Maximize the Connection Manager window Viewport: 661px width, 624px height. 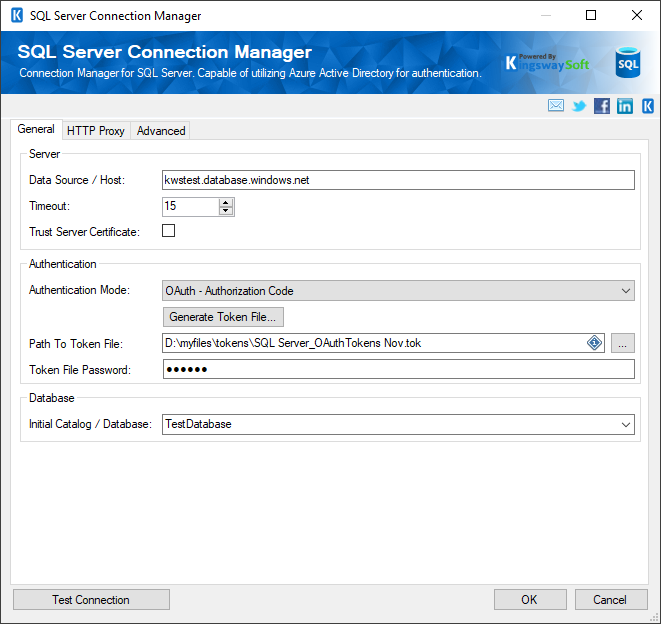[x=591, y=16]
